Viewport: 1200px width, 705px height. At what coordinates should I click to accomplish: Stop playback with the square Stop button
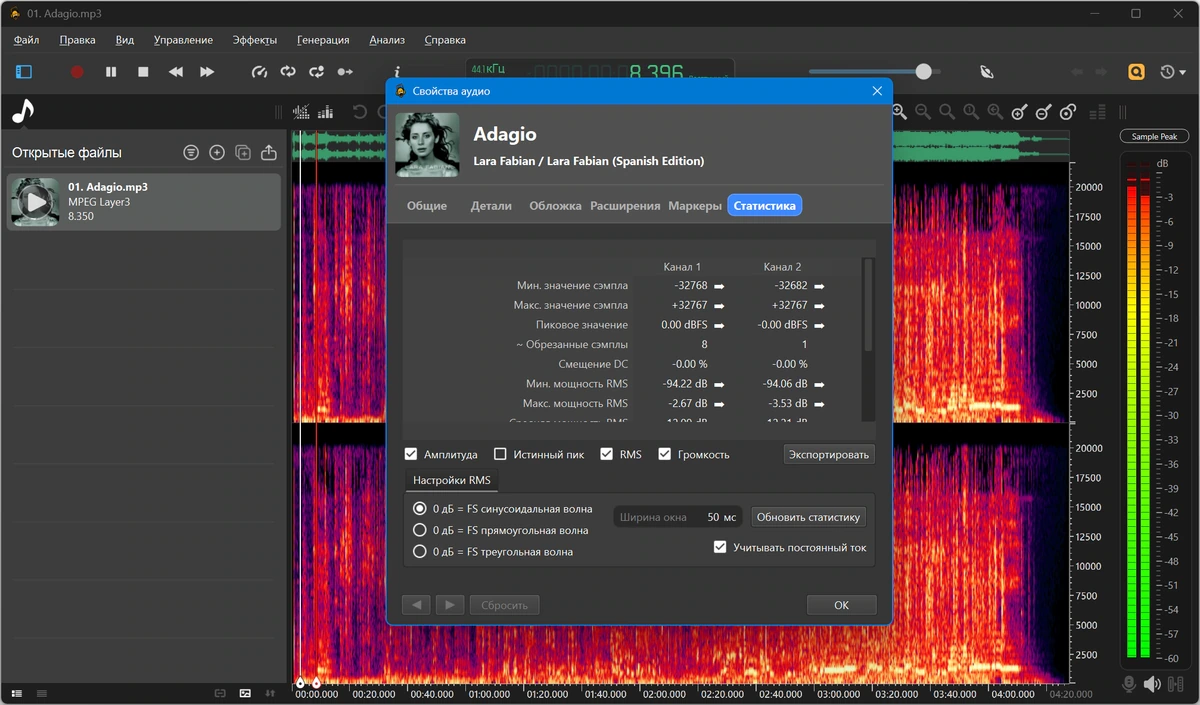point(143,72)
